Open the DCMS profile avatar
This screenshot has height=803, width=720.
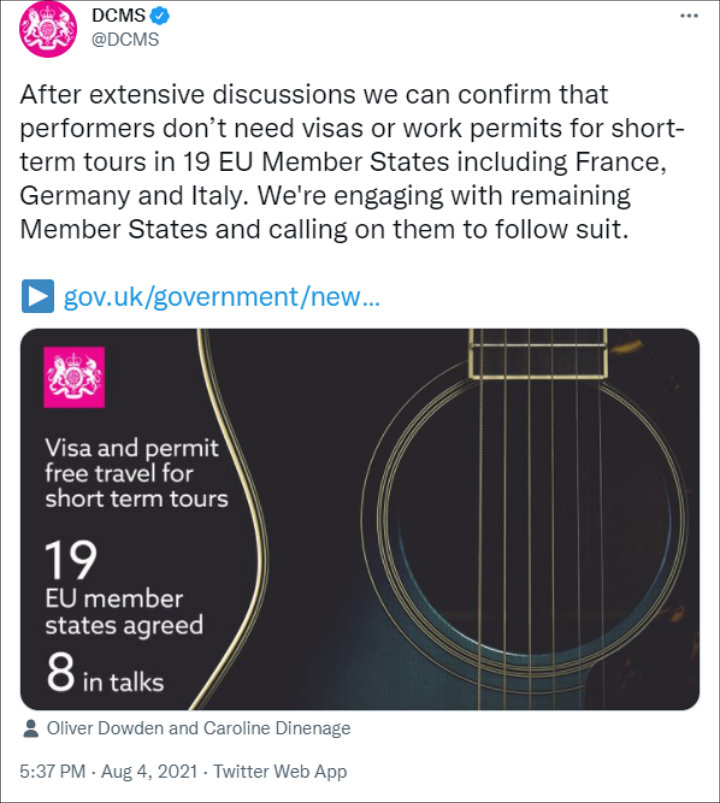tap(48, 29)
